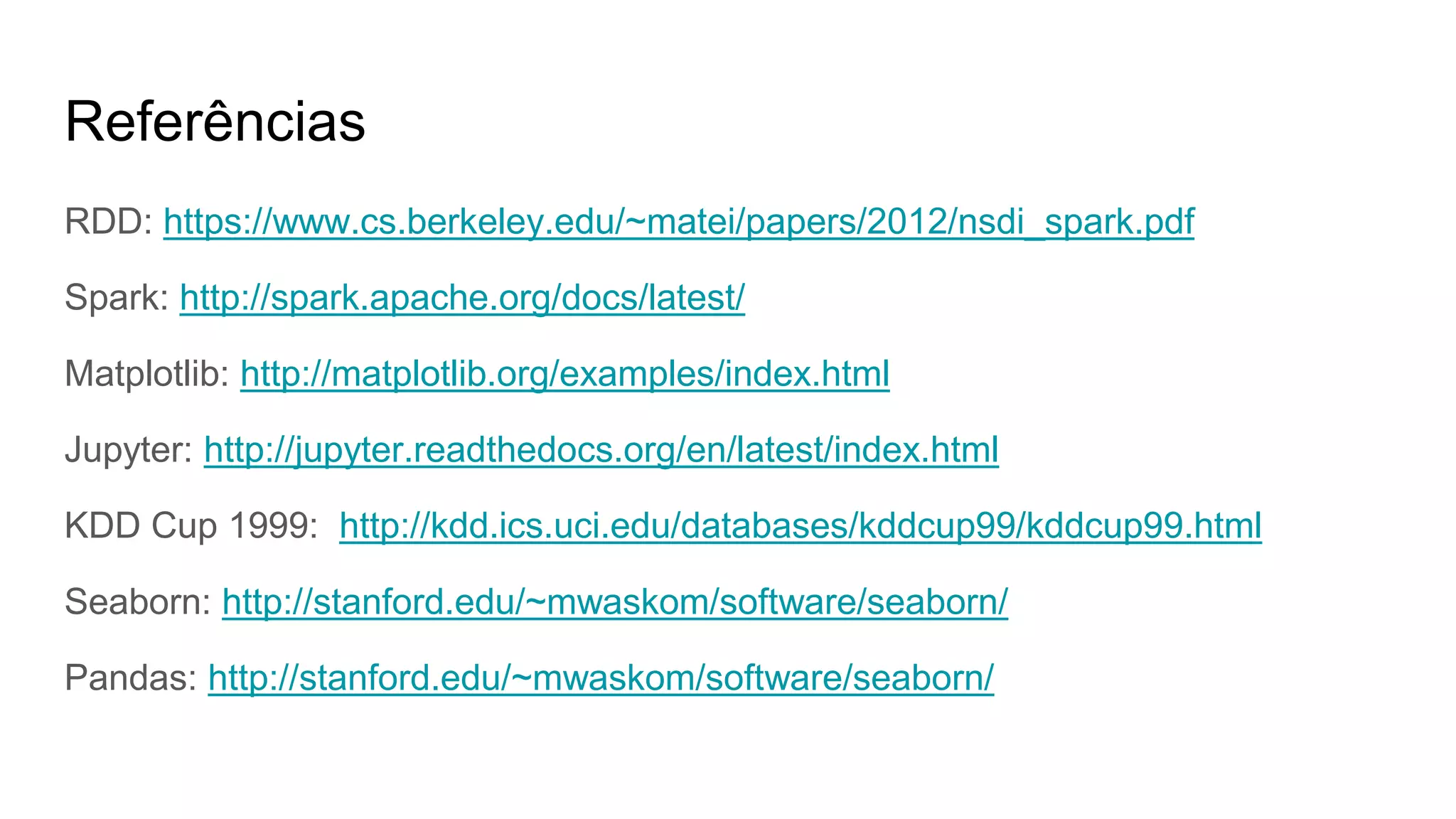Click the 'Pandas:' text label
The width and height of the screenshot is (1456, 819).
tap(130, 678)
